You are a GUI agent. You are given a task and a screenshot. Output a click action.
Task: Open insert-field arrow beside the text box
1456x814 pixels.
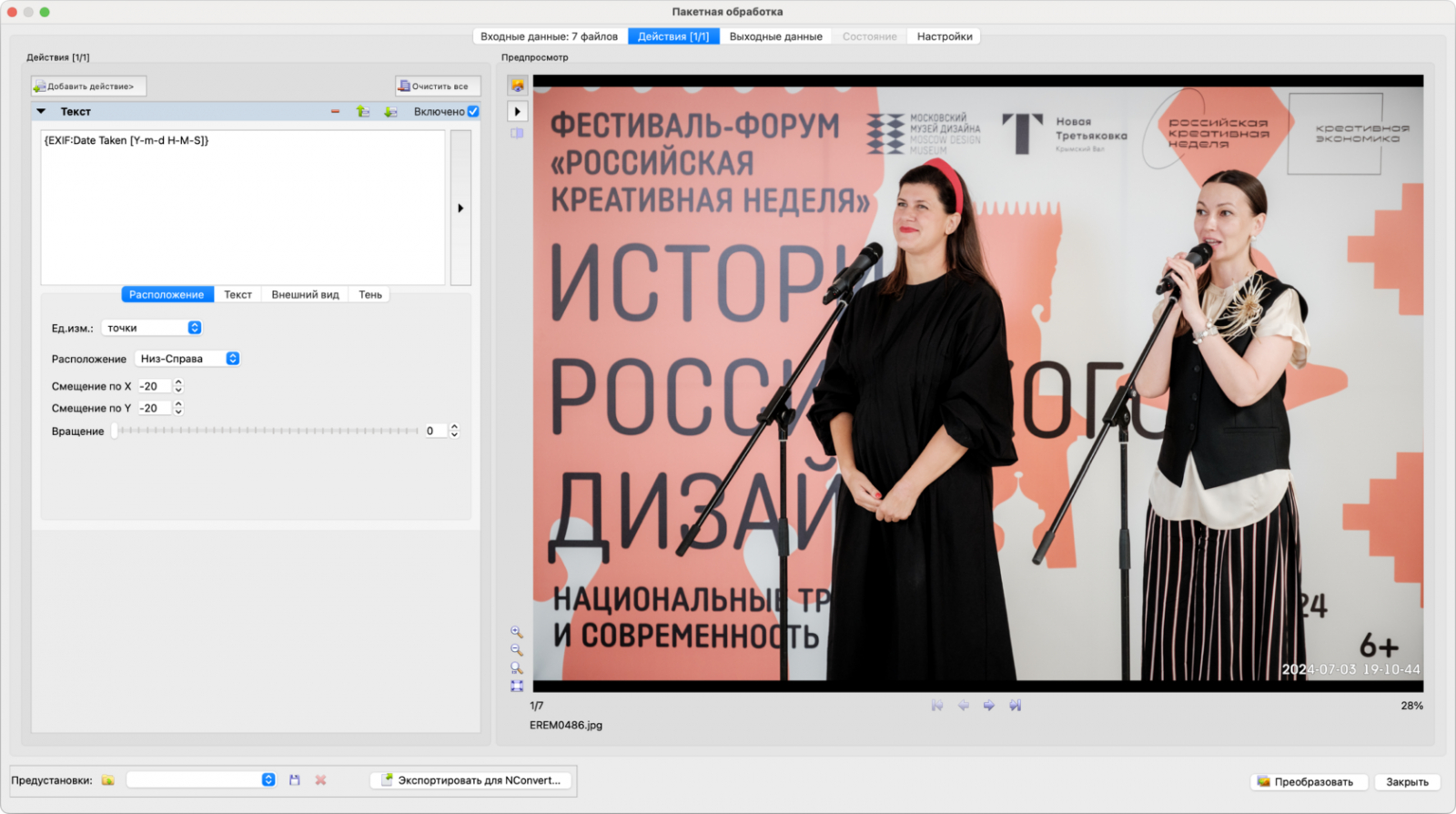pos(460,209)
